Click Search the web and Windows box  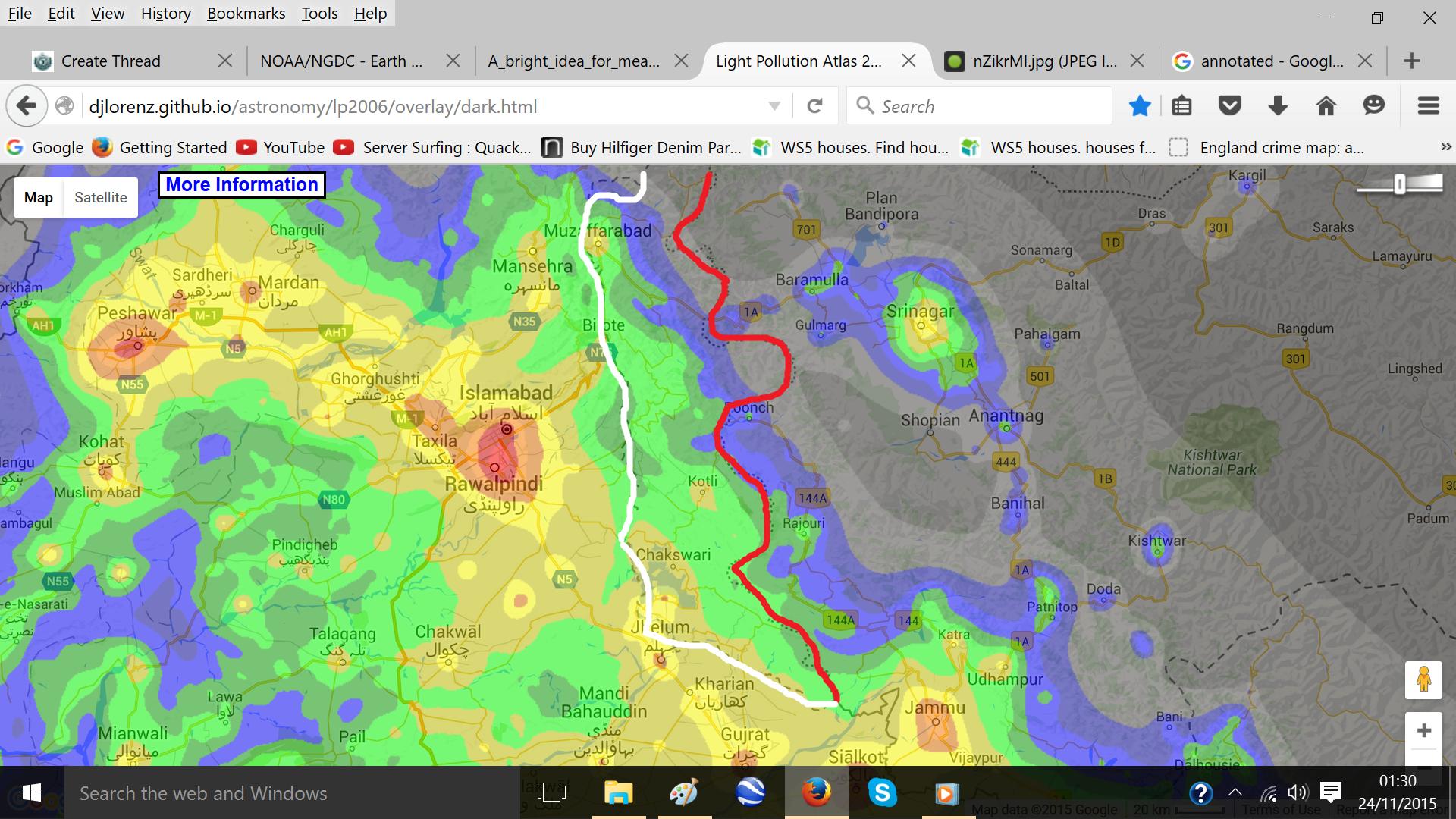pyautogui.click(x=292, y=793)
